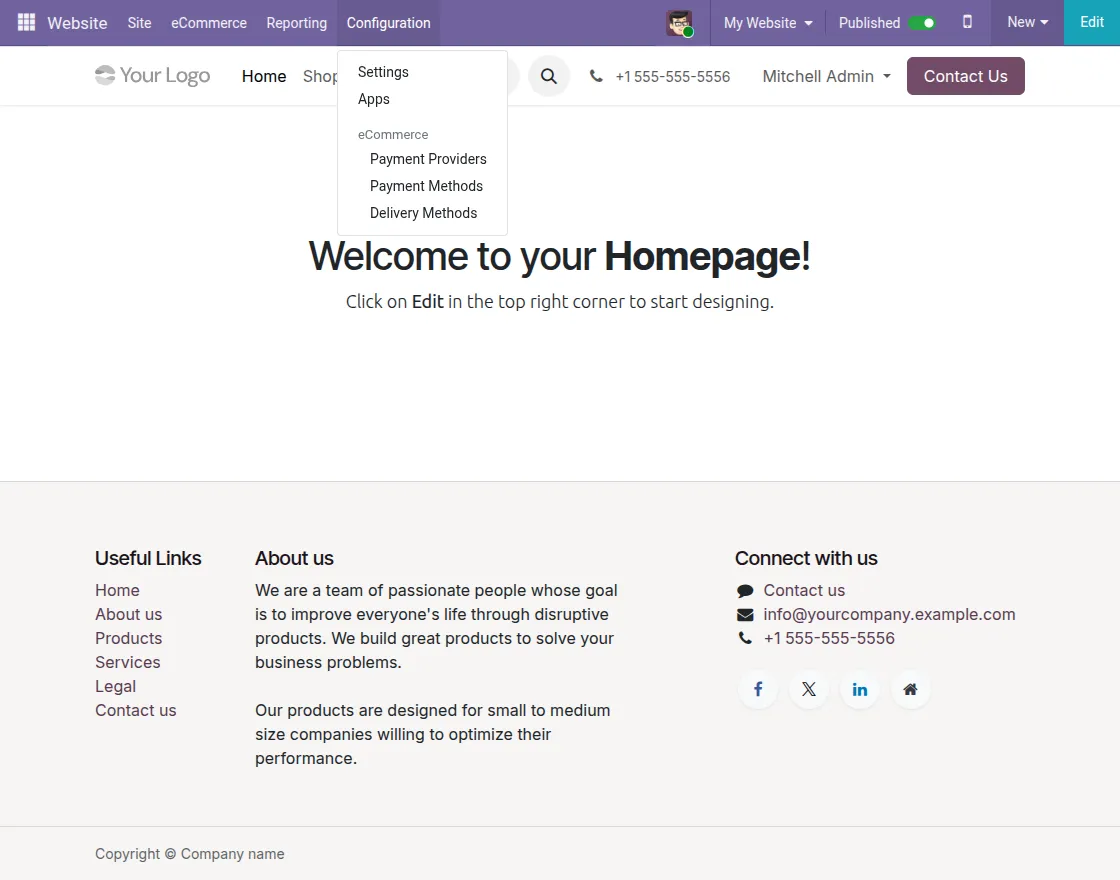Open the Mitchell Admin user dropdown
1120x880 pixels.
(x=826, y=76)
